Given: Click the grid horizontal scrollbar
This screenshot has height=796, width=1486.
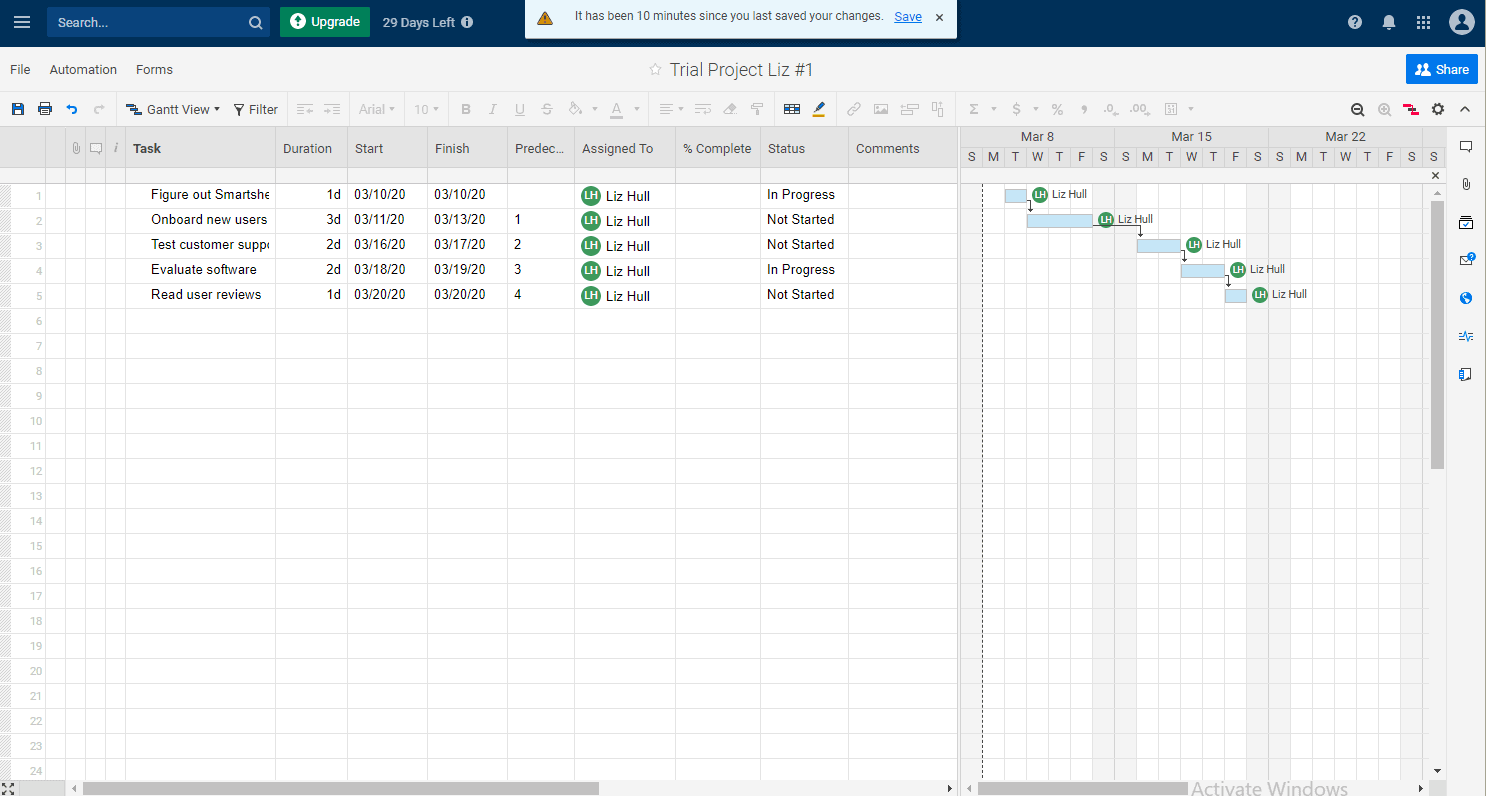Looking at the screenshot, I should (341, 788).
